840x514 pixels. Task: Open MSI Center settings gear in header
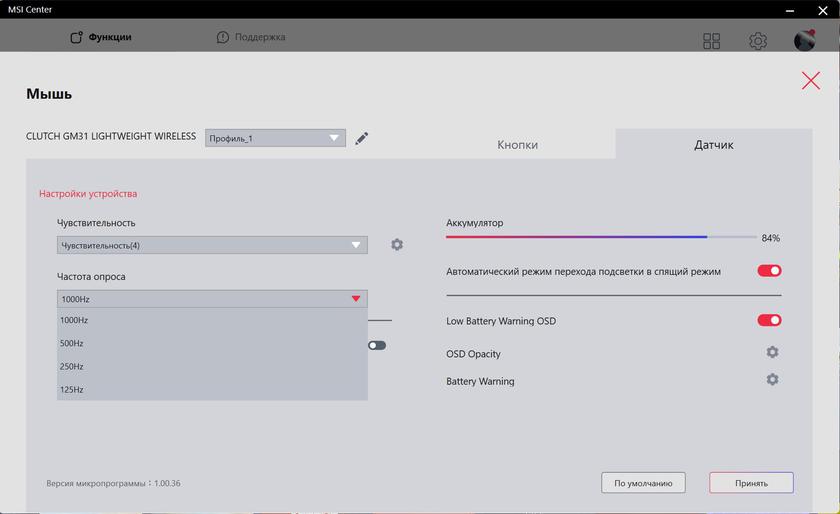click(x=758, y=41)
